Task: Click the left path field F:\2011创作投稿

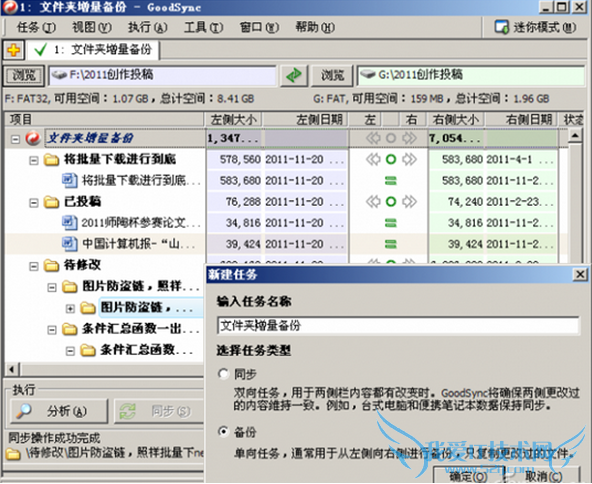Action: coord(163,75)
